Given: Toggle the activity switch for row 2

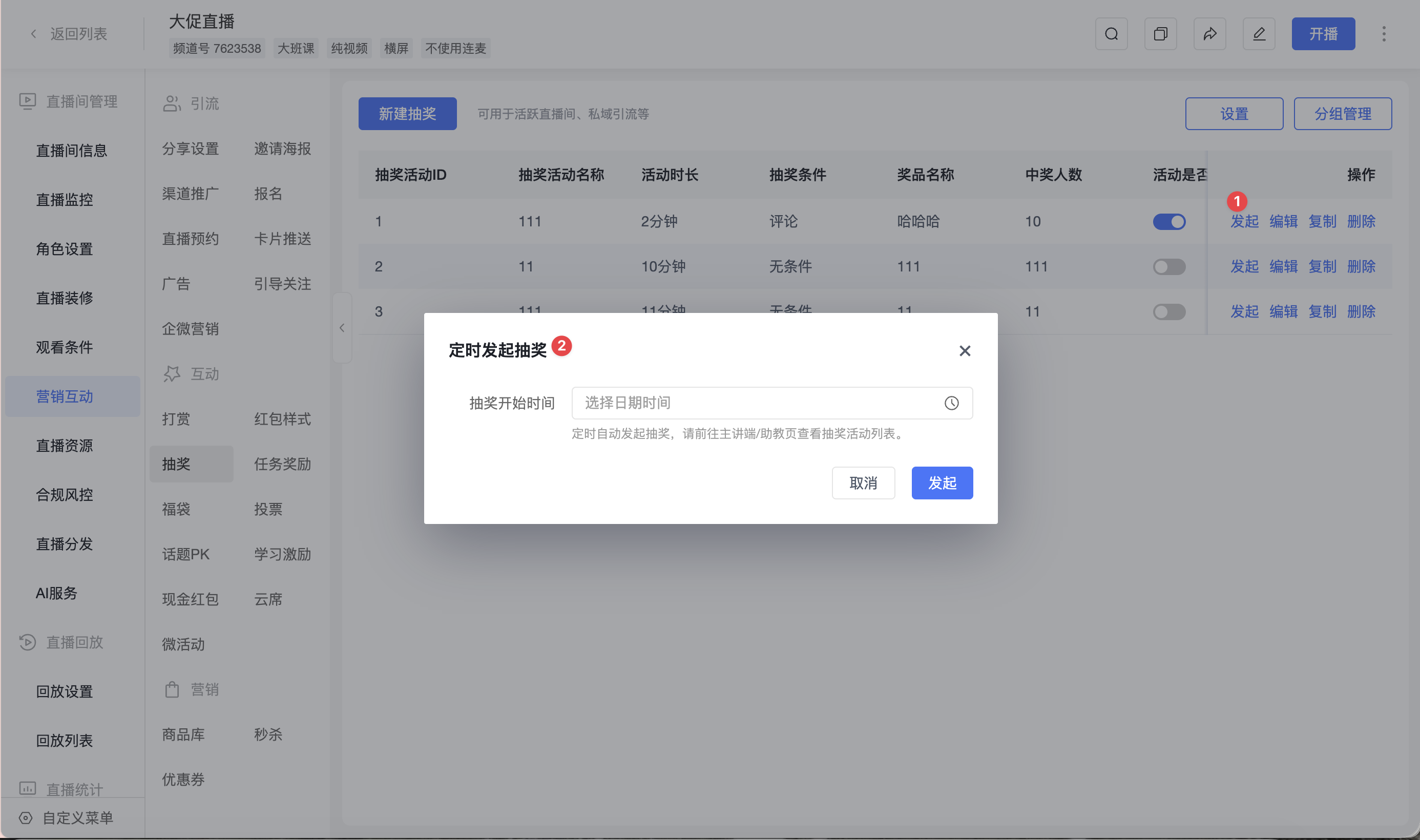Looking at the screenshot, I should [1170, 267].
